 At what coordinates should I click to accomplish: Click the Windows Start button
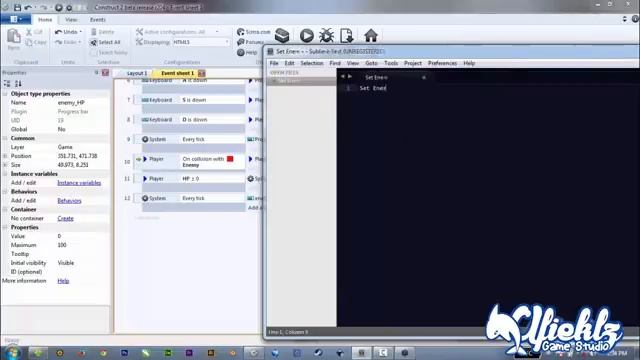[x=13, y=353]
